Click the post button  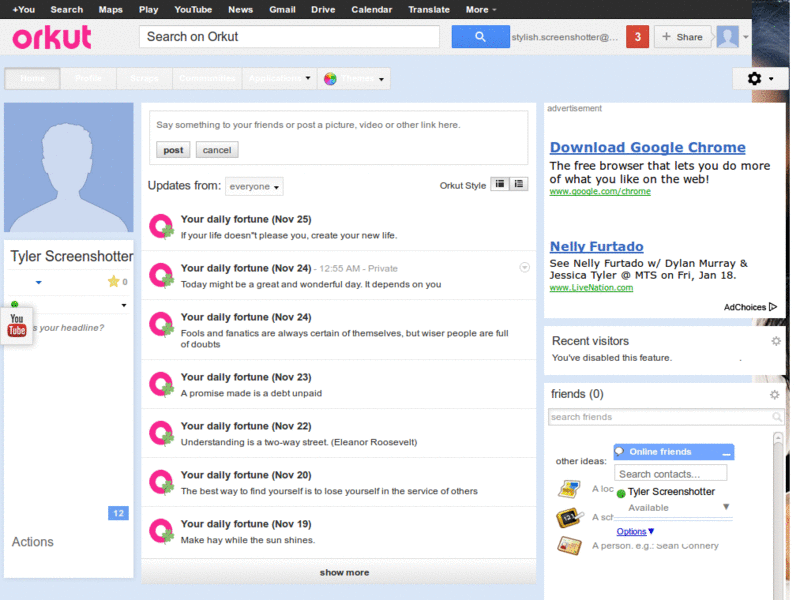coord(173,150)
